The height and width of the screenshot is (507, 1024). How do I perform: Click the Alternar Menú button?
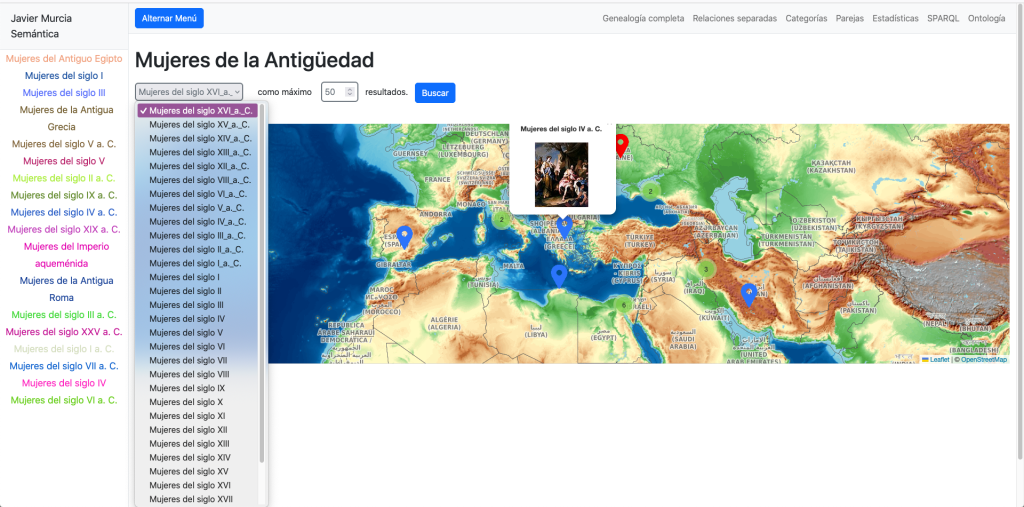click(169, 18)
